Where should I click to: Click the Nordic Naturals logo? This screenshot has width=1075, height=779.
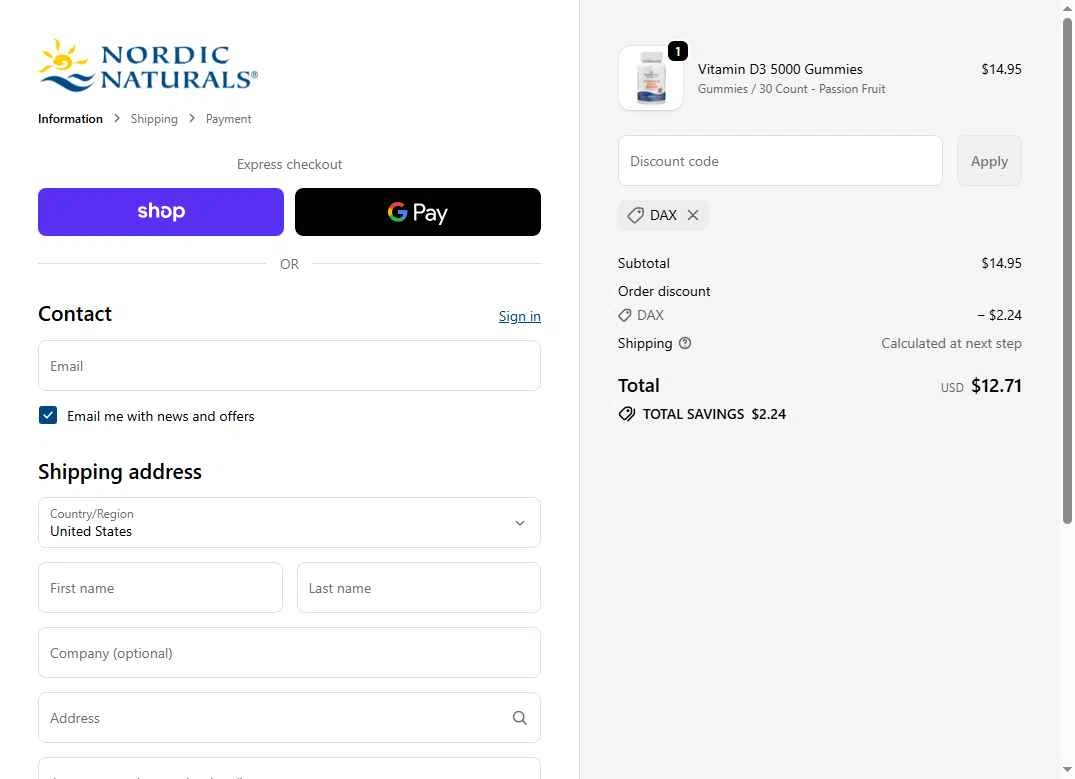click(148, 65)
